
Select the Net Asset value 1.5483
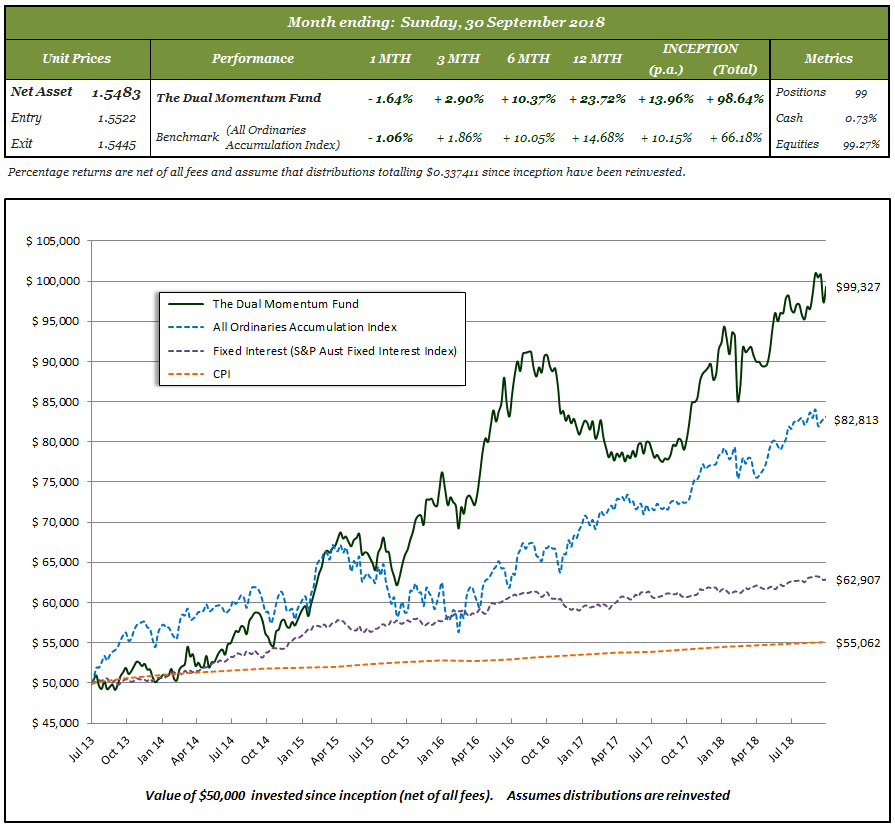[116, 93]
